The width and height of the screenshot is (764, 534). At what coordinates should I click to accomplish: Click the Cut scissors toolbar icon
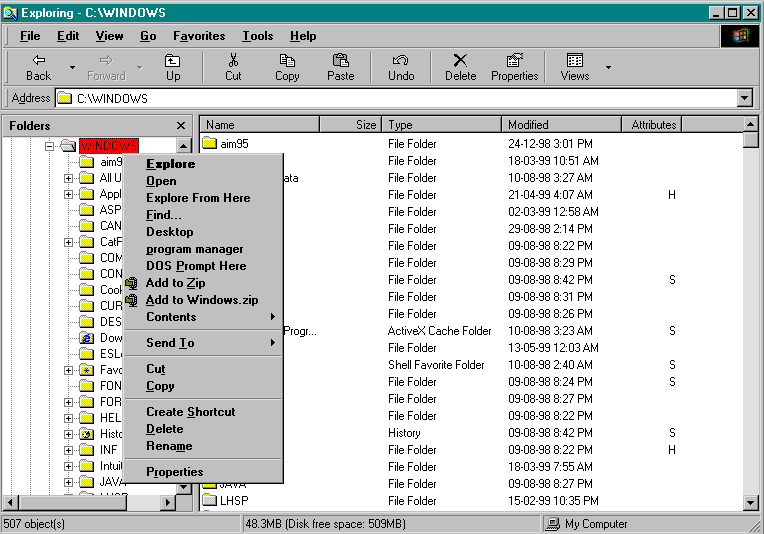[x=233, y=67]
